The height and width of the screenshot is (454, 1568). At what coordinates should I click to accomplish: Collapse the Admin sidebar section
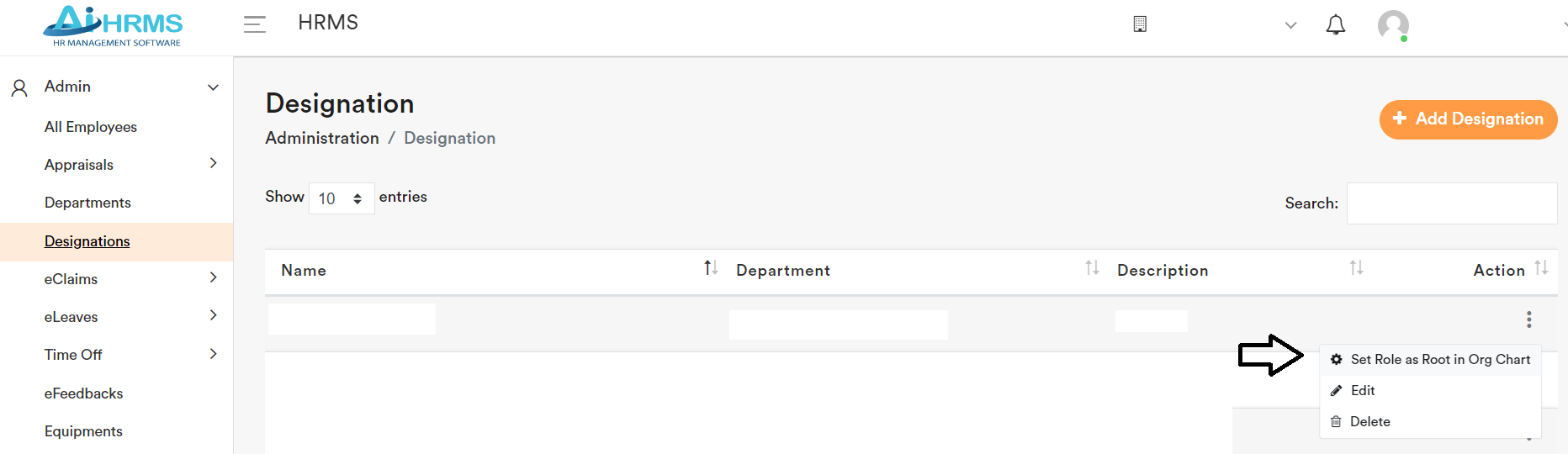[213, 87]
